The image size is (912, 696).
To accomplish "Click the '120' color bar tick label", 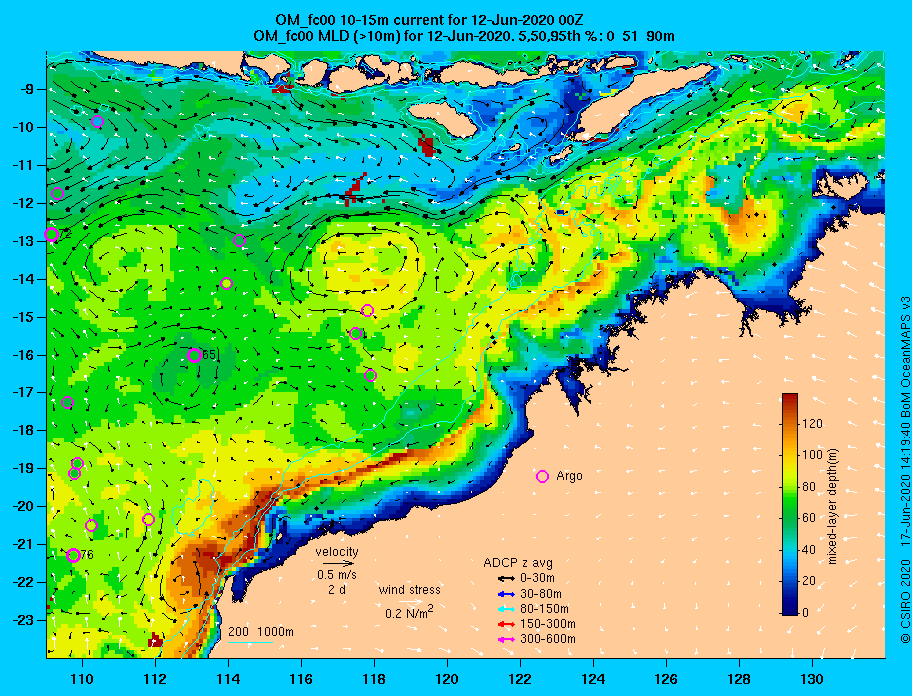I will [x=813, y=424].
